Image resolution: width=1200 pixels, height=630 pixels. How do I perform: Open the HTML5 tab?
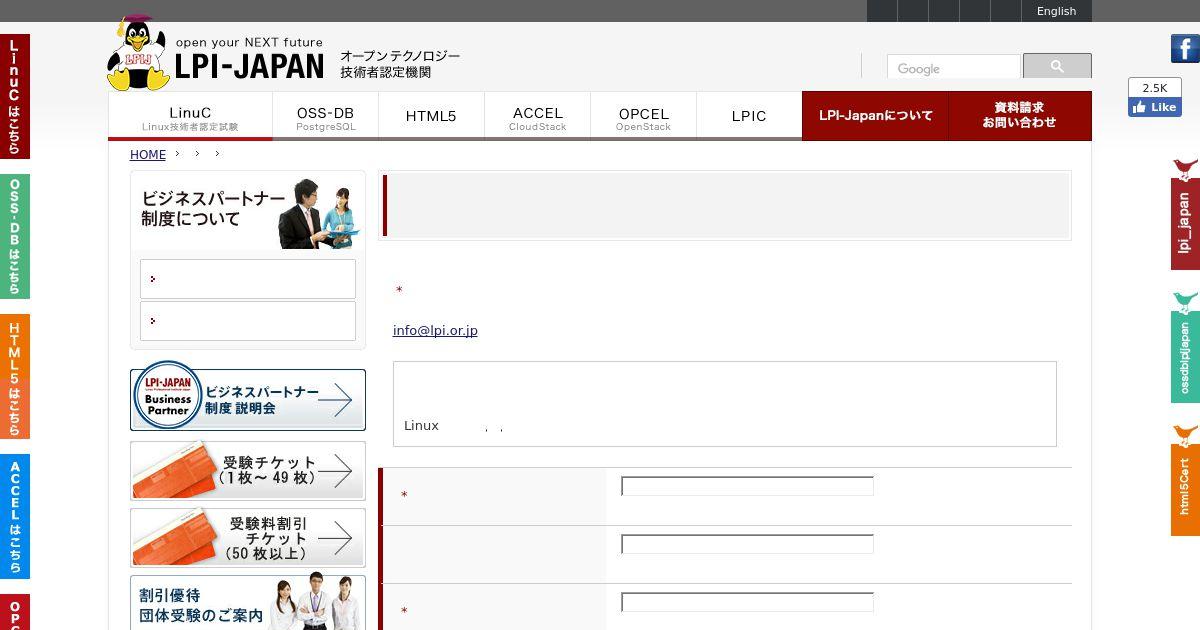pyautogui.click(x=431, y=116)
